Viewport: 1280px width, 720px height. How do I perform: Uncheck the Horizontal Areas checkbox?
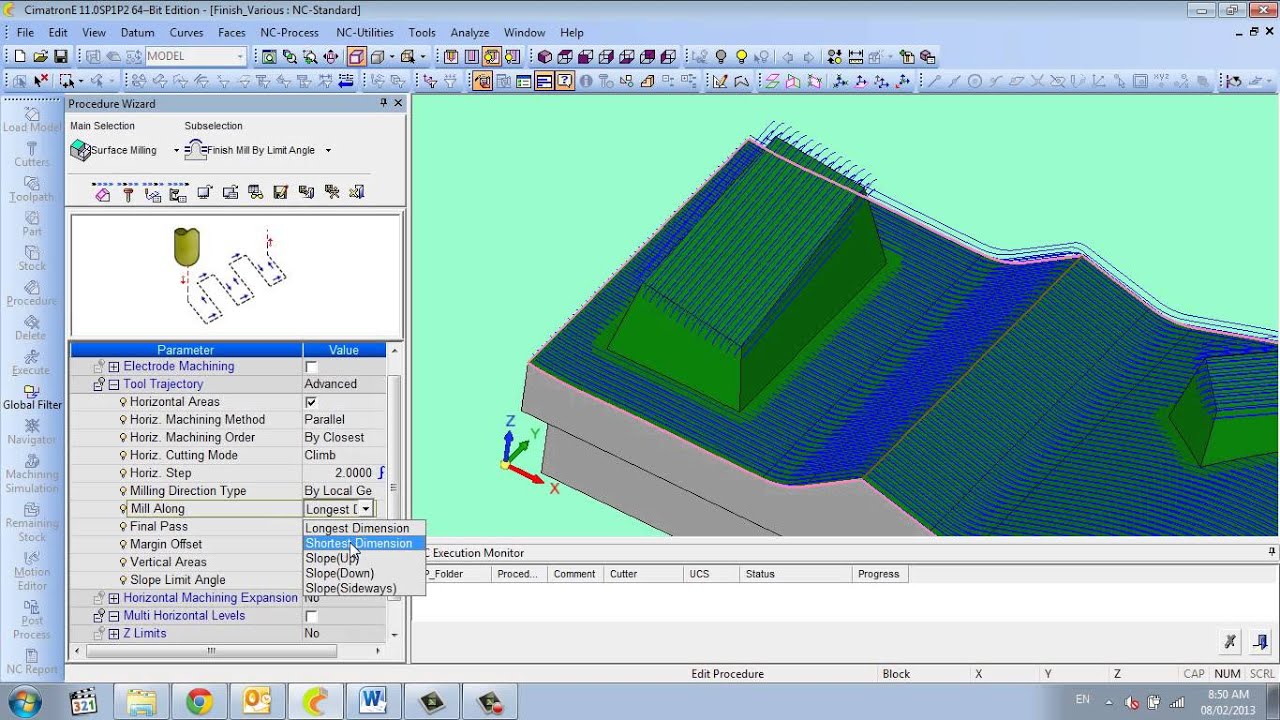click(311, 402)
